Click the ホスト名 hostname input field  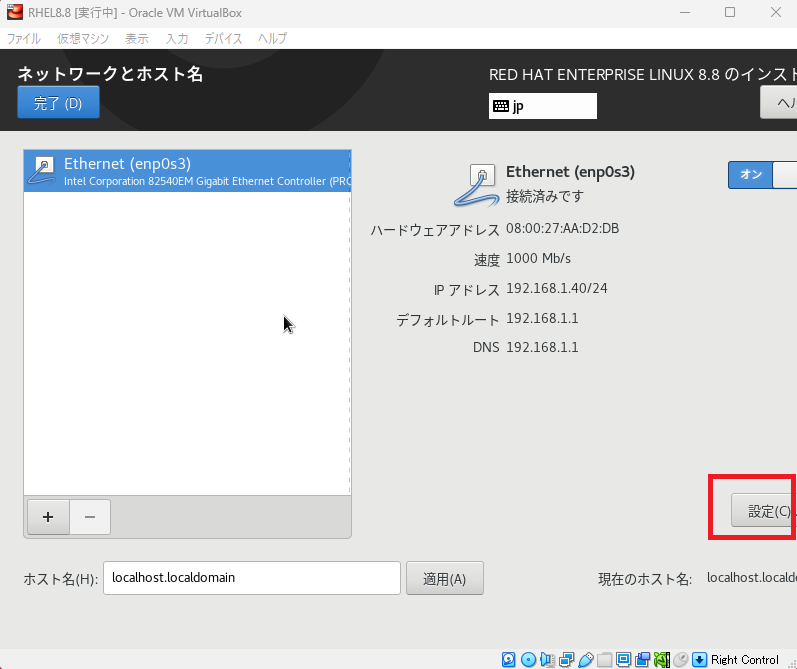252,578
